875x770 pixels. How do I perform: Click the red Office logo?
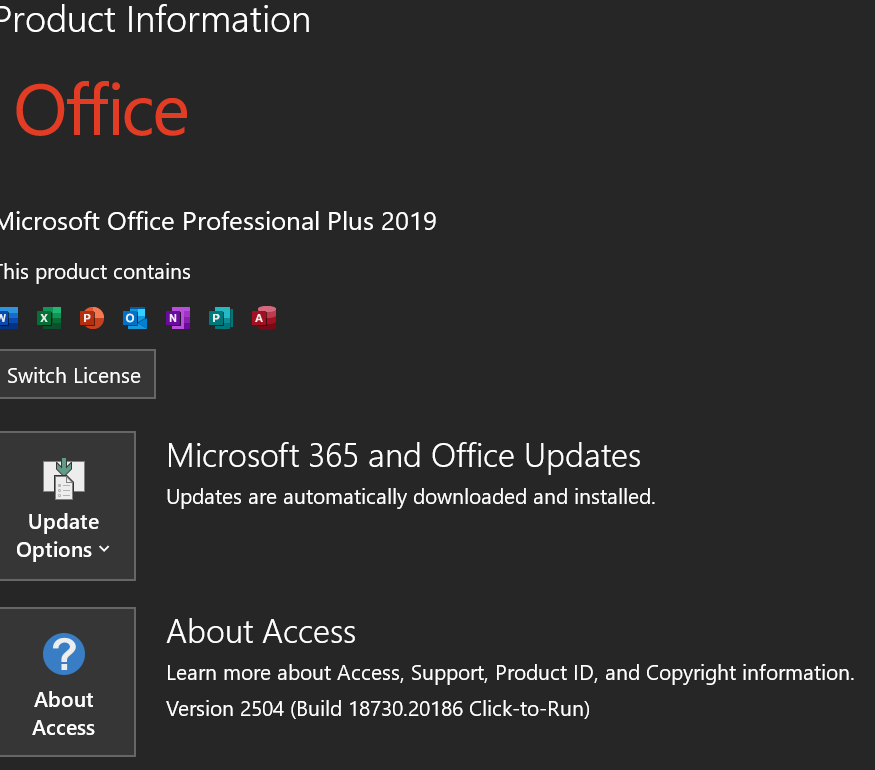pyautogui.click(x=101, y=111)
